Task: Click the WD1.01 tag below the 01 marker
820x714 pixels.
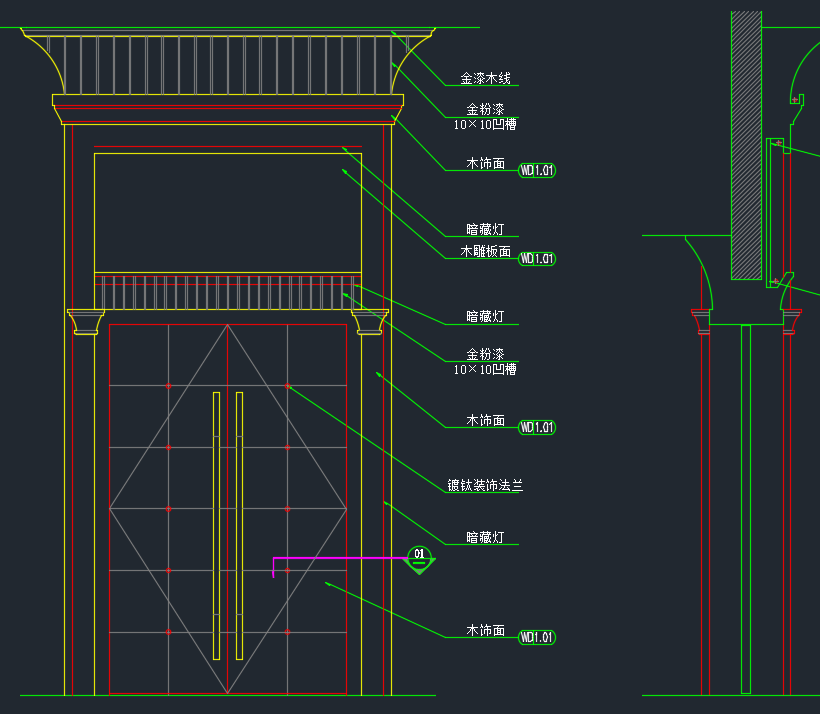Action: tap(537, 638)
